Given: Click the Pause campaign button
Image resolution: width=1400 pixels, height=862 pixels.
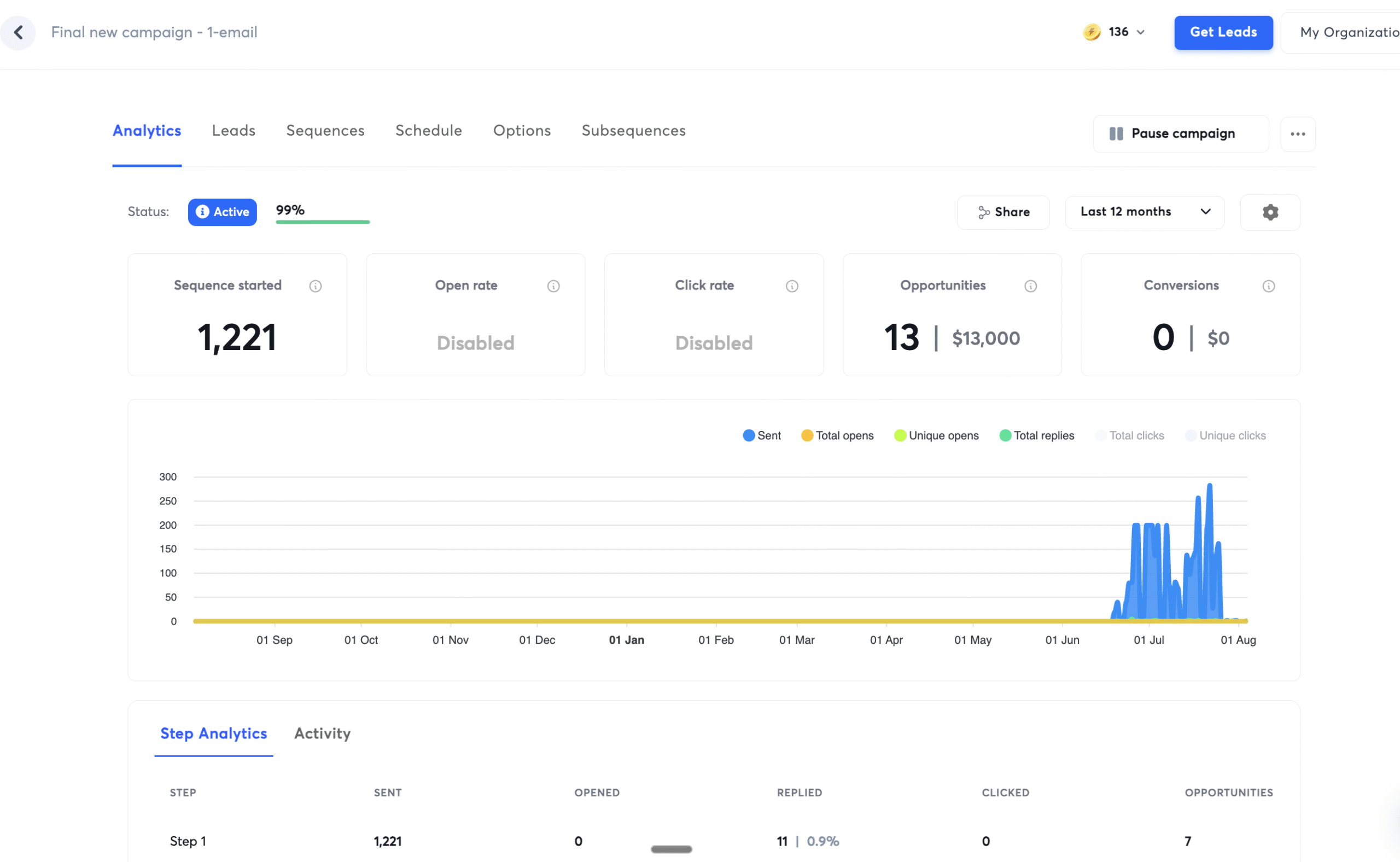Looking at the screenshot, I should point(1181,134).
